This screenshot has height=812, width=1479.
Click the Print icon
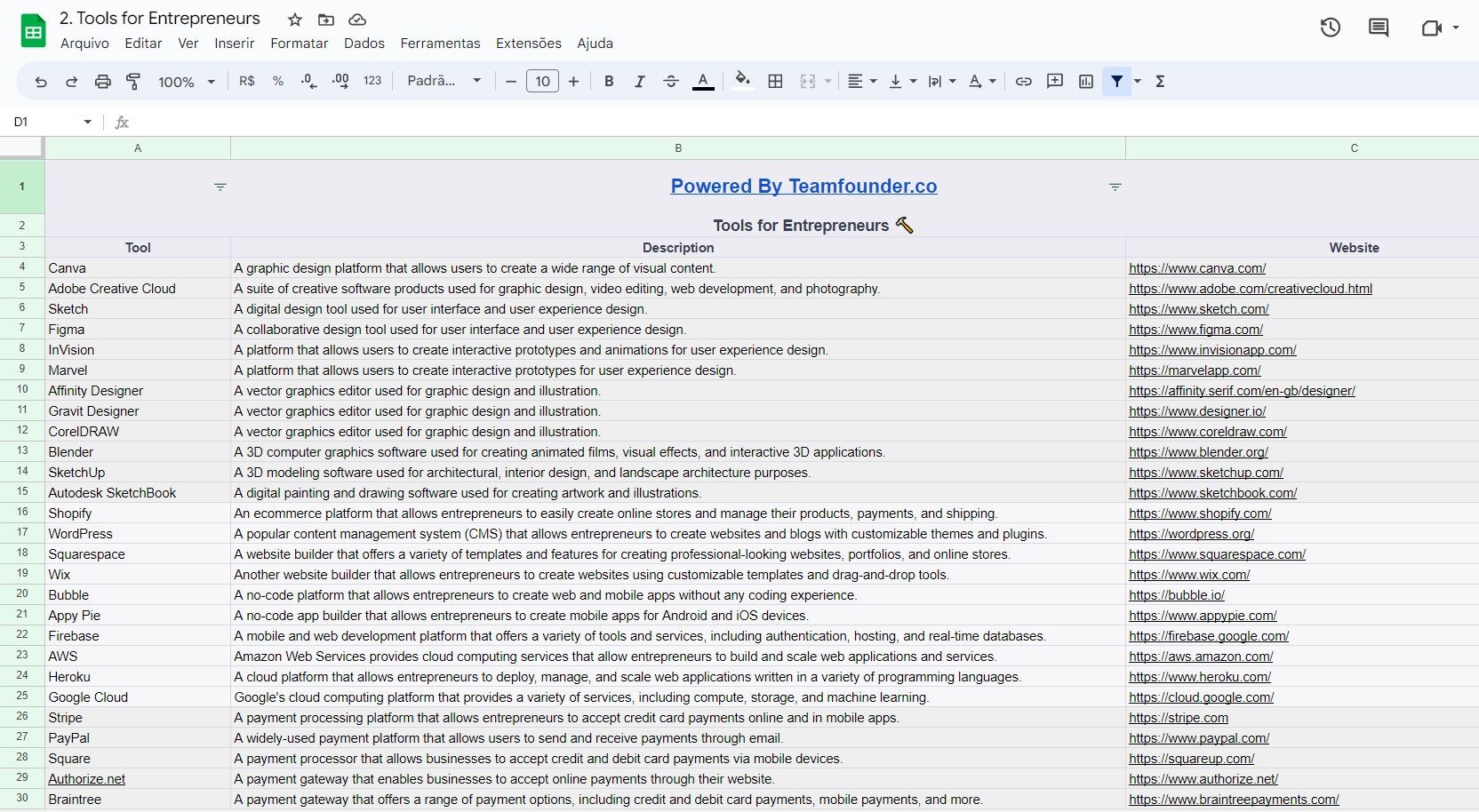click(x=103, y=82)
